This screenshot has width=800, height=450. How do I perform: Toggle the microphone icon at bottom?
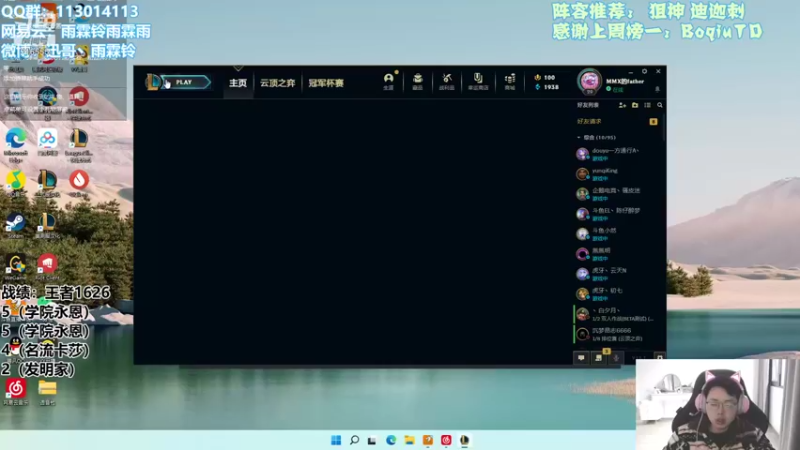click(x=616, y=358)
